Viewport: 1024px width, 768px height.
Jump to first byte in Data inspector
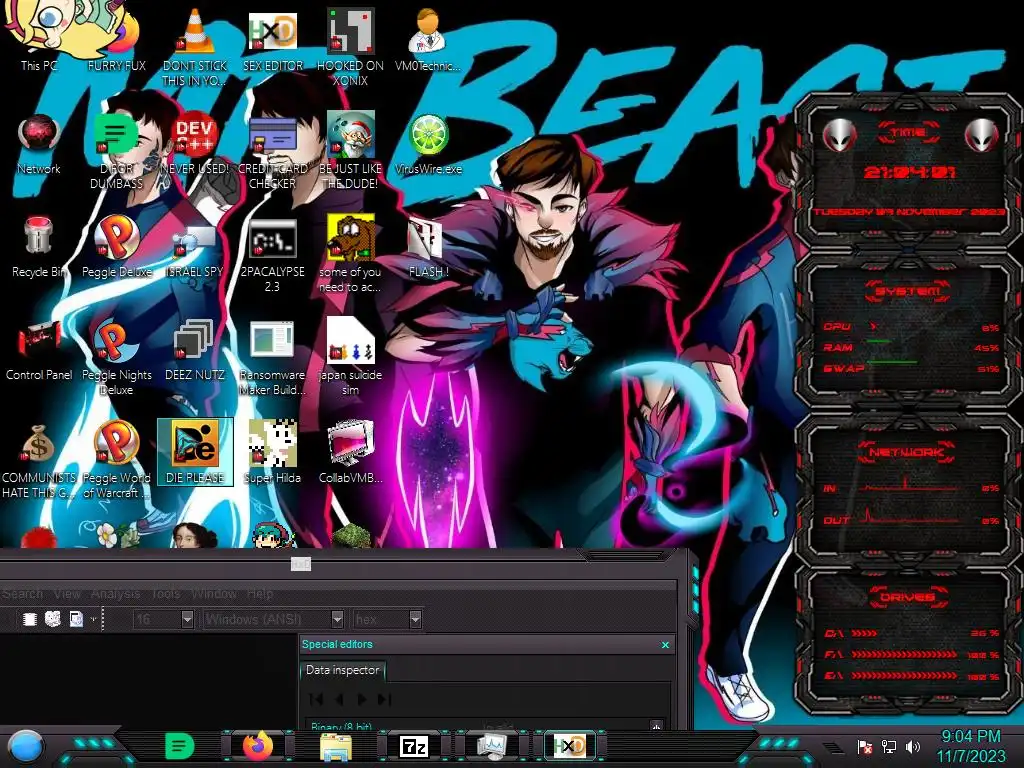[316, 699]
